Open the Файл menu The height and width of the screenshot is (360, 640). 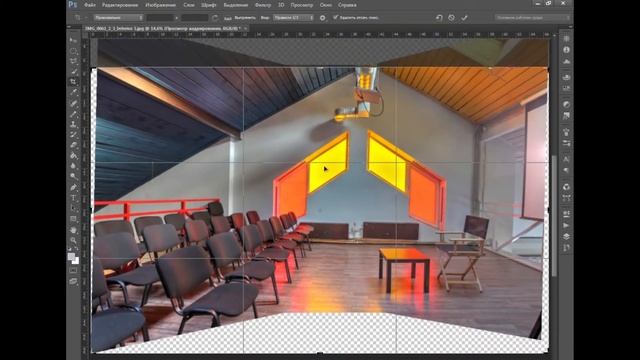pos(89,5)
